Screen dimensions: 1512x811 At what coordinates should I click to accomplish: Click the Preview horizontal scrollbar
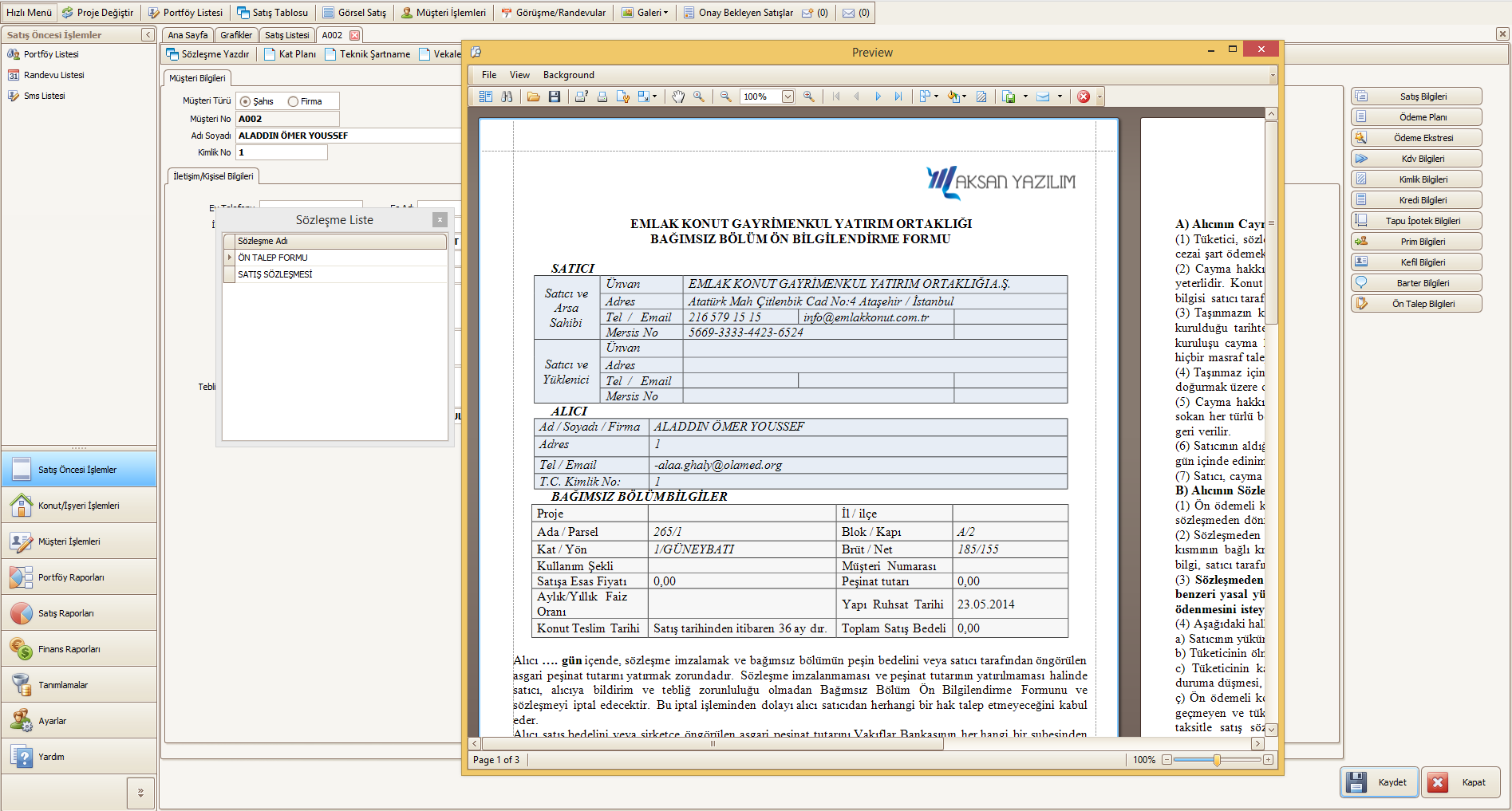tap(713, 744)
